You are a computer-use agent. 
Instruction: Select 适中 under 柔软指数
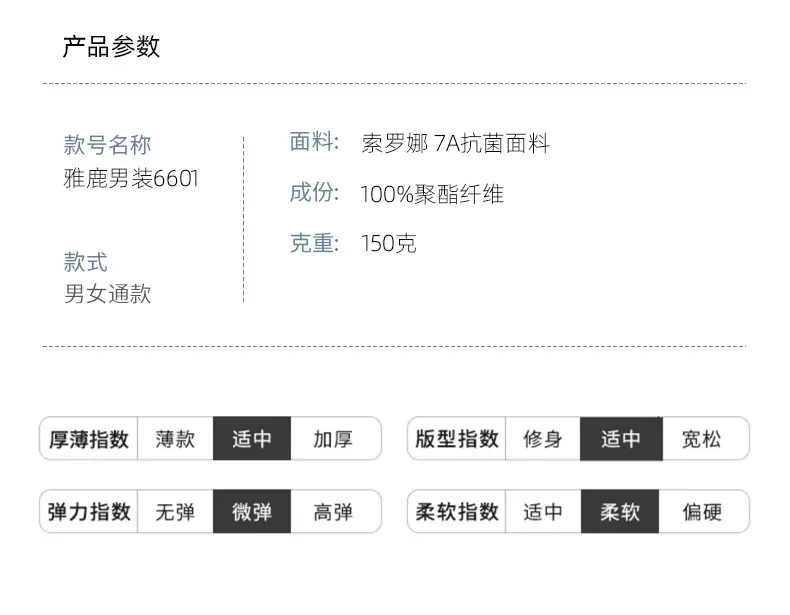click(543, 512)
